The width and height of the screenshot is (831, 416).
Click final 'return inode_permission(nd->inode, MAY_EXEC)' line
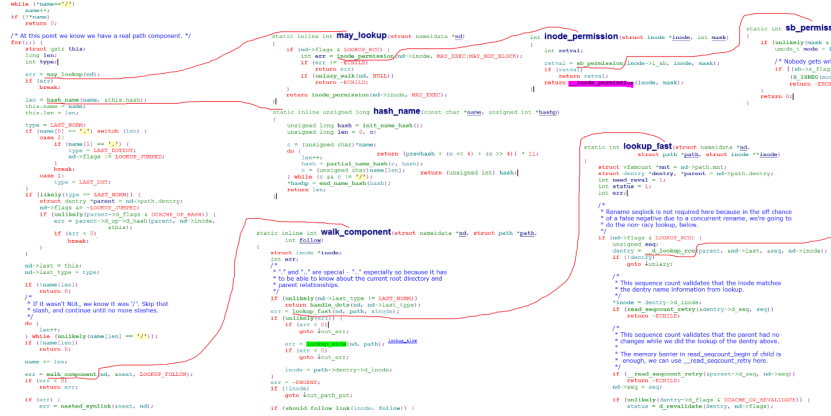367,95
